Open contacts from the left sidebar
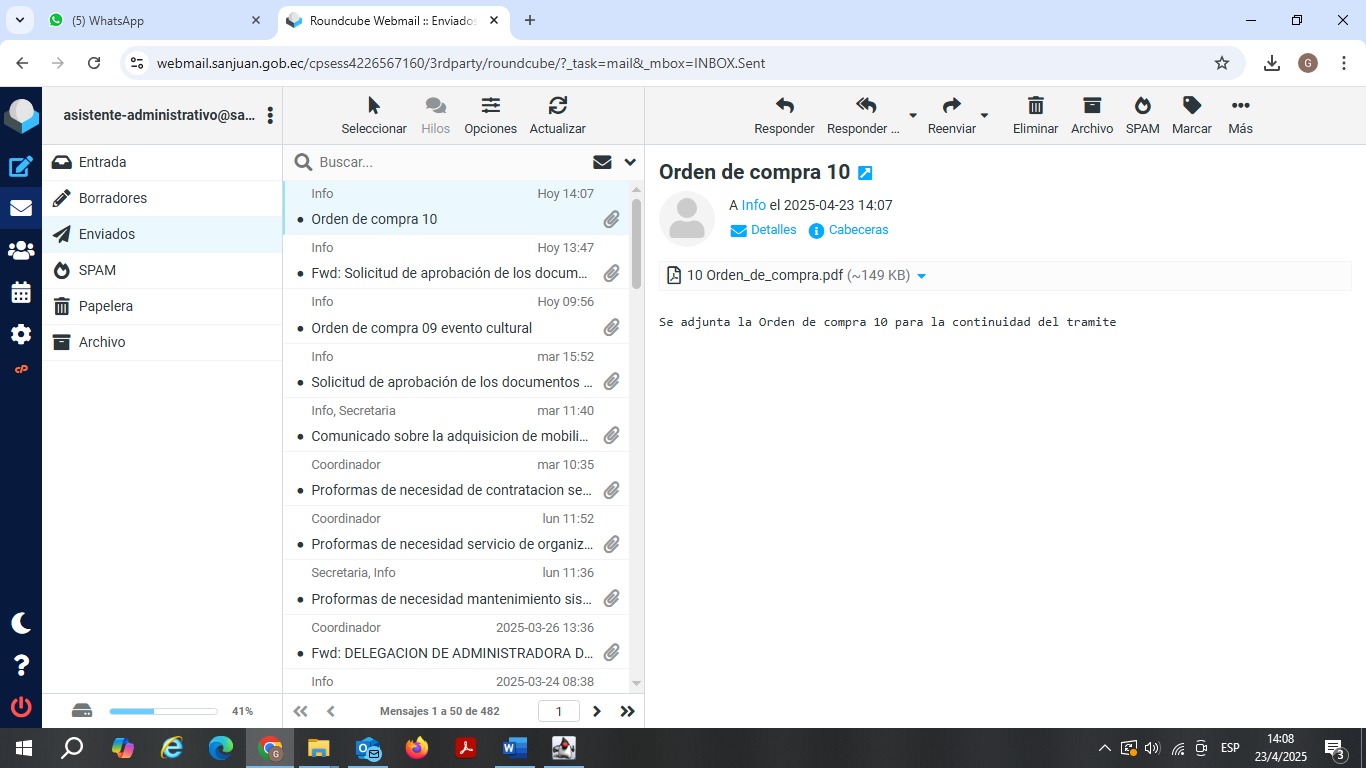 point(21,251)
